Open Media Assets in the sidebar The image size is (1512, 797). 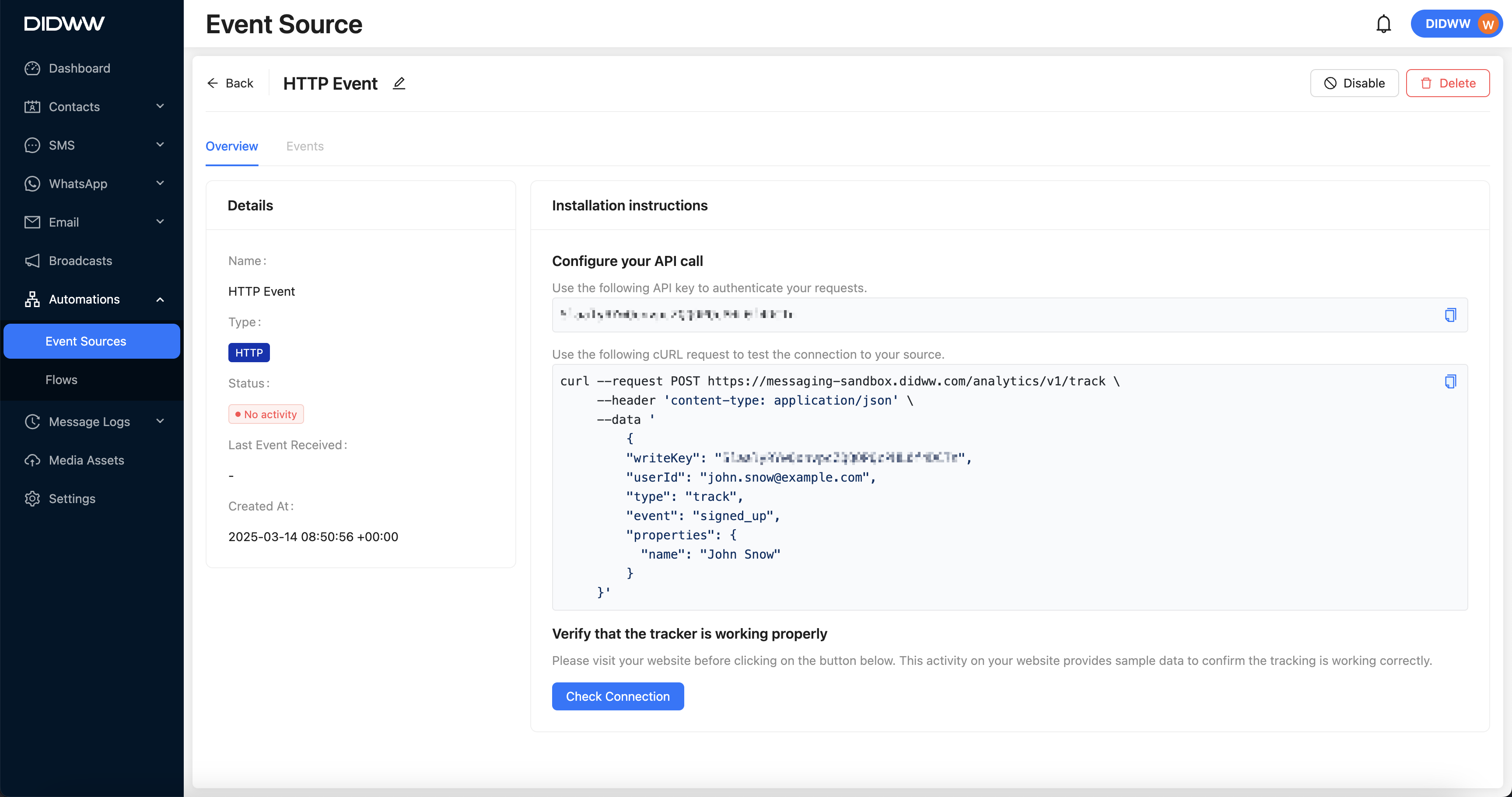[86, 460]
